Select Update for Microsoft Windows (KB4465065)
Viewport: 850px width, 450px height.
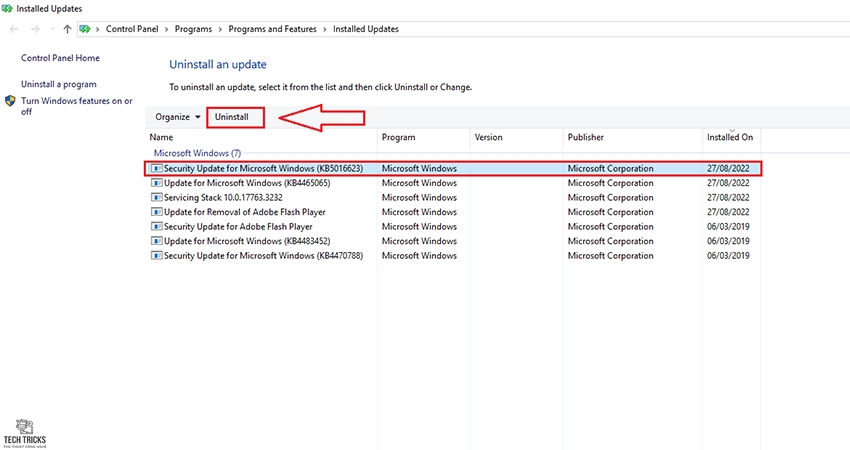(247, 183)
